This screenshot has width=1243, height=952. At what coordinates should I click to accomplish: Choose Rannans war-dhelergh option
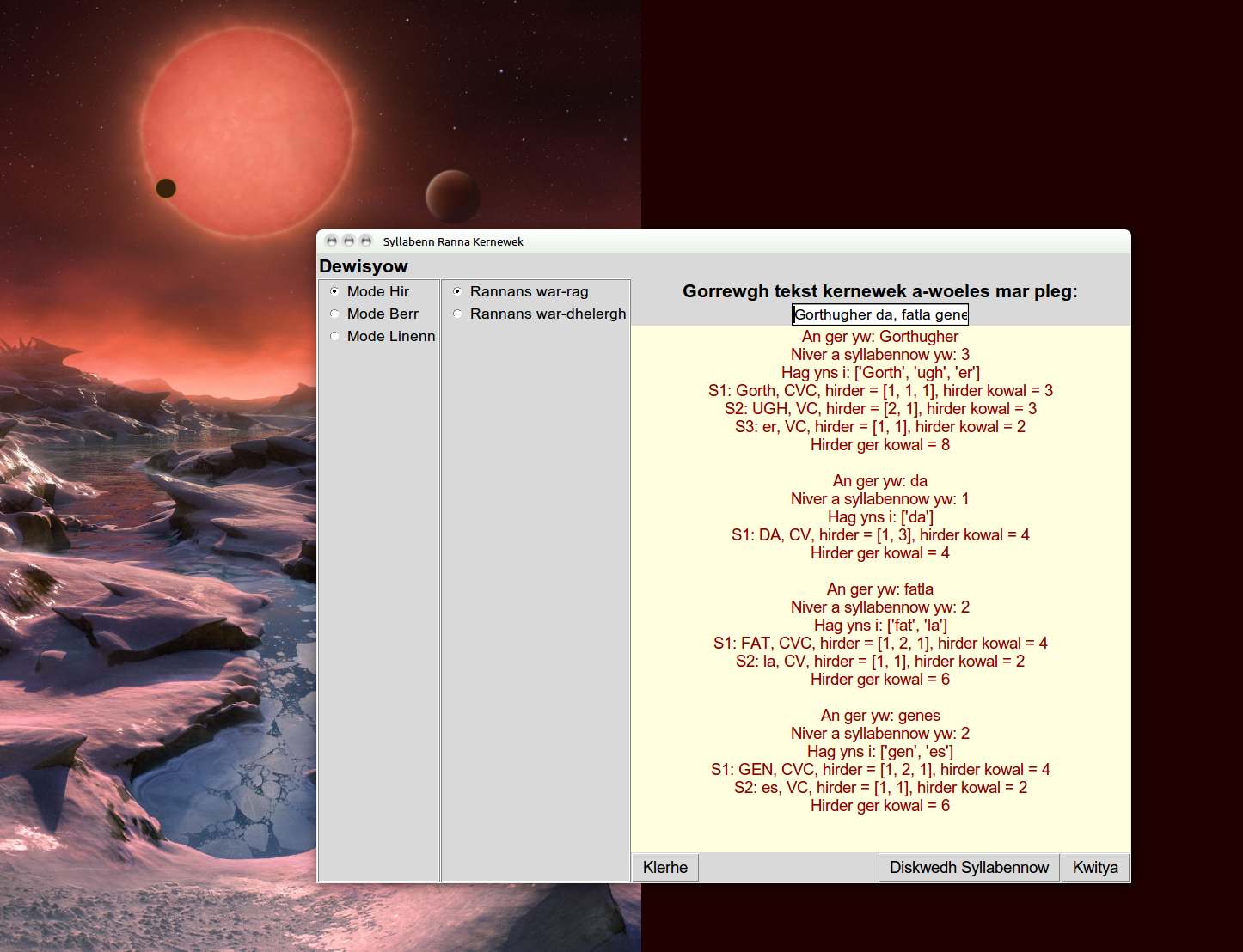pos(457,314)
